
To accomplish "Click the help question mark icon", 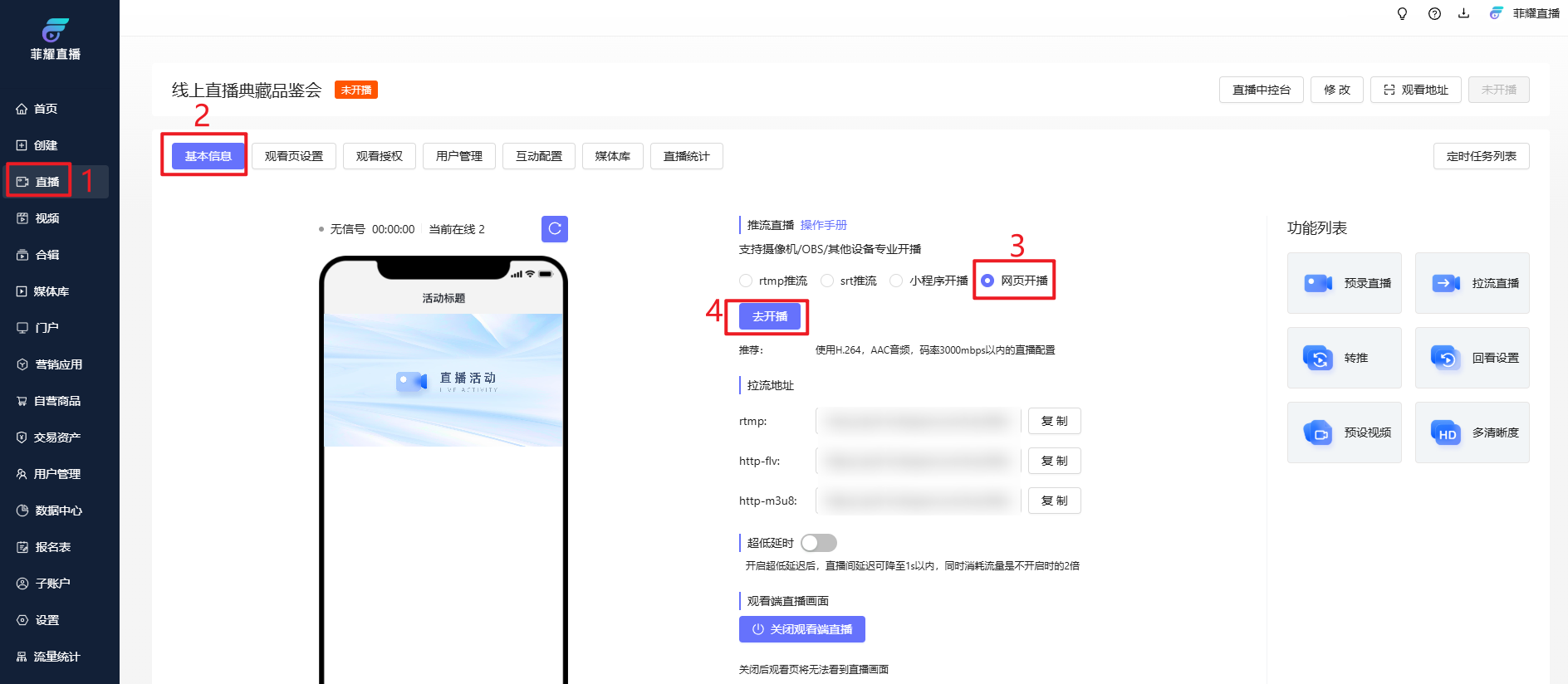I will coord(1434,14).
